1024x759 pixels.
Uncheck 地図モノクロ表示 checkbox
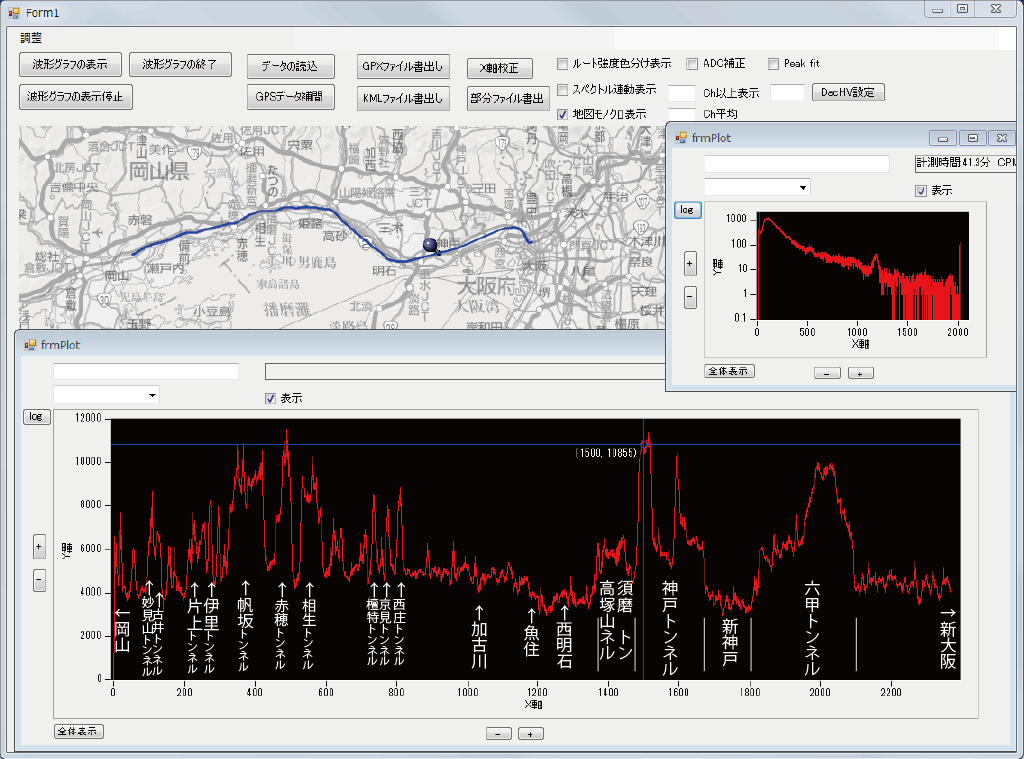tap(562, 114)
